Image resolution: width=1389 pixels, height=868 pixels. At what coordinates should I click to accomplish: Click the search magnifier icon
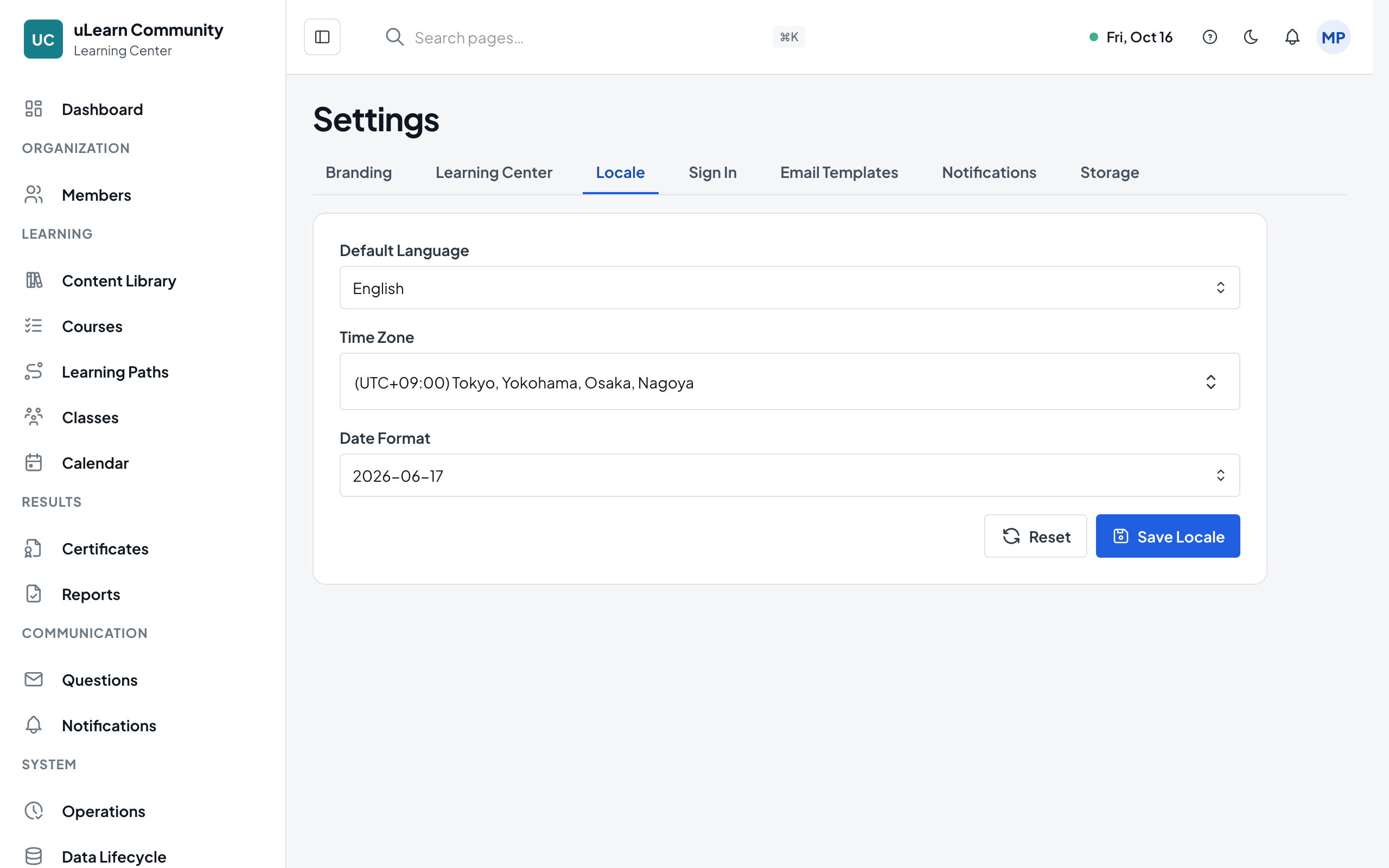click(x=394, y=37)
